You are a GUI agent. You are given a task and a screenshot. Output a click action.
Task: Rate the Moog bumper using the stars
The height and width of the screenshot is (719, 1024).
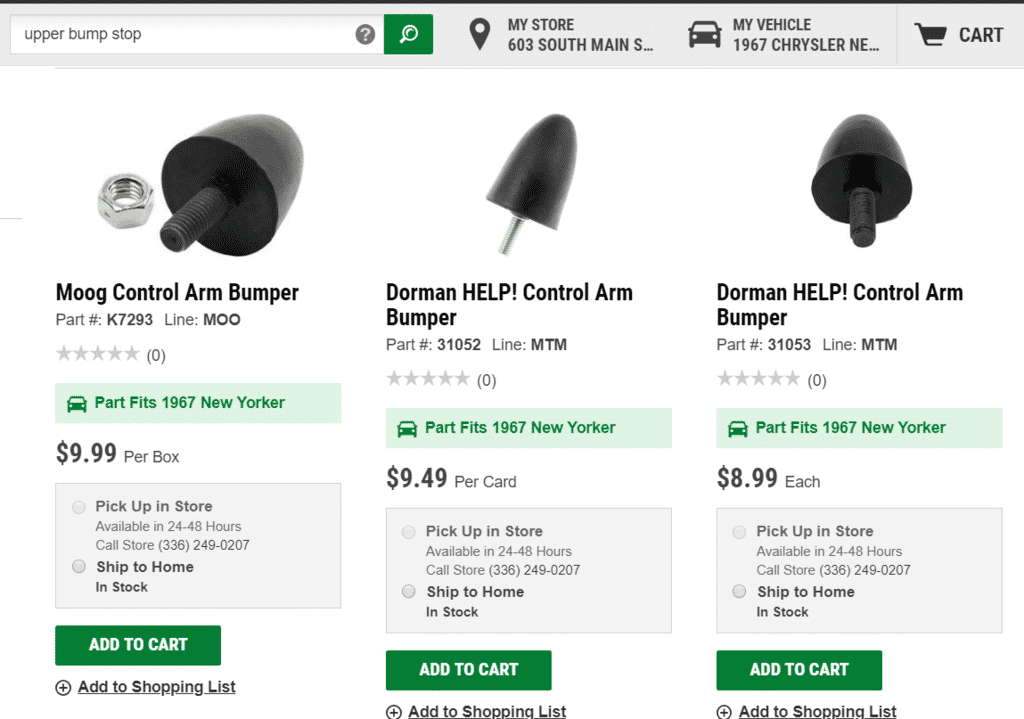pyautogui.click(x=97, y=354)
